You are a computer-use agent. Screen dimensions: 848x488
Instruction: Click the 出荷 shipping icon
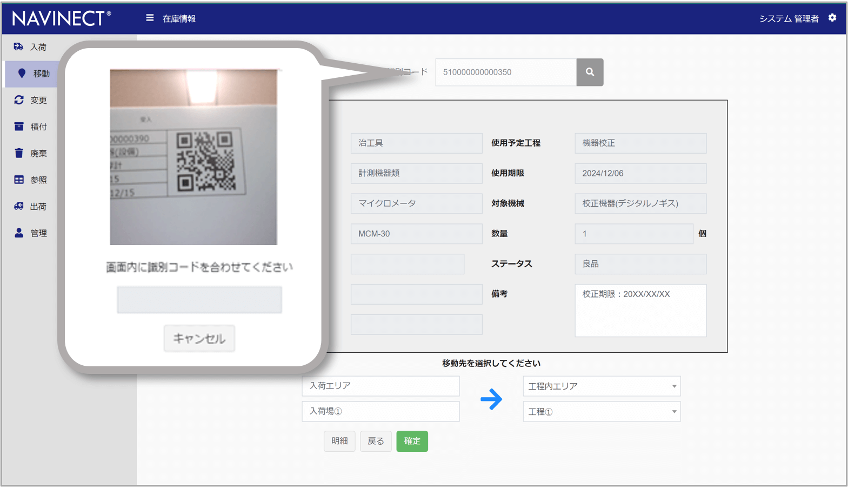coord(18,206)
